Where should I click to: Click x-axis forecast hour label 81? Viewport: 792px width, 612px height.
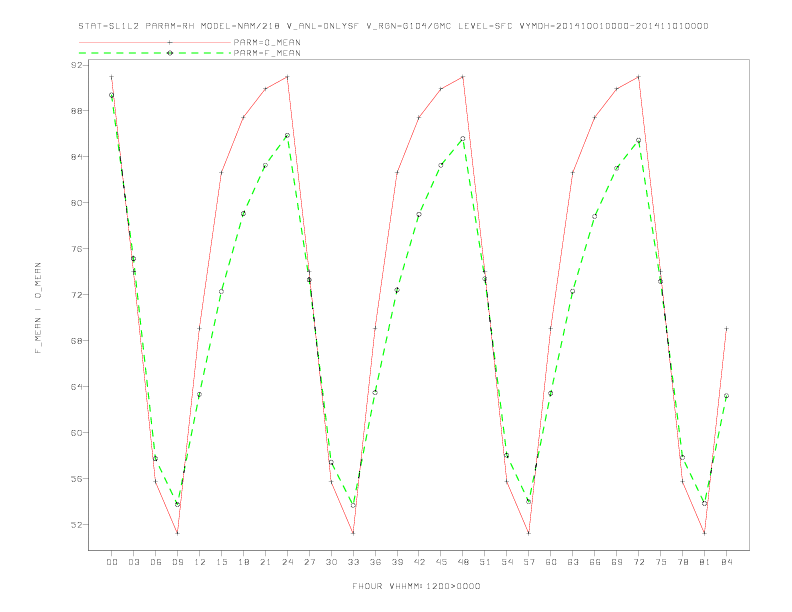[705, 562]
